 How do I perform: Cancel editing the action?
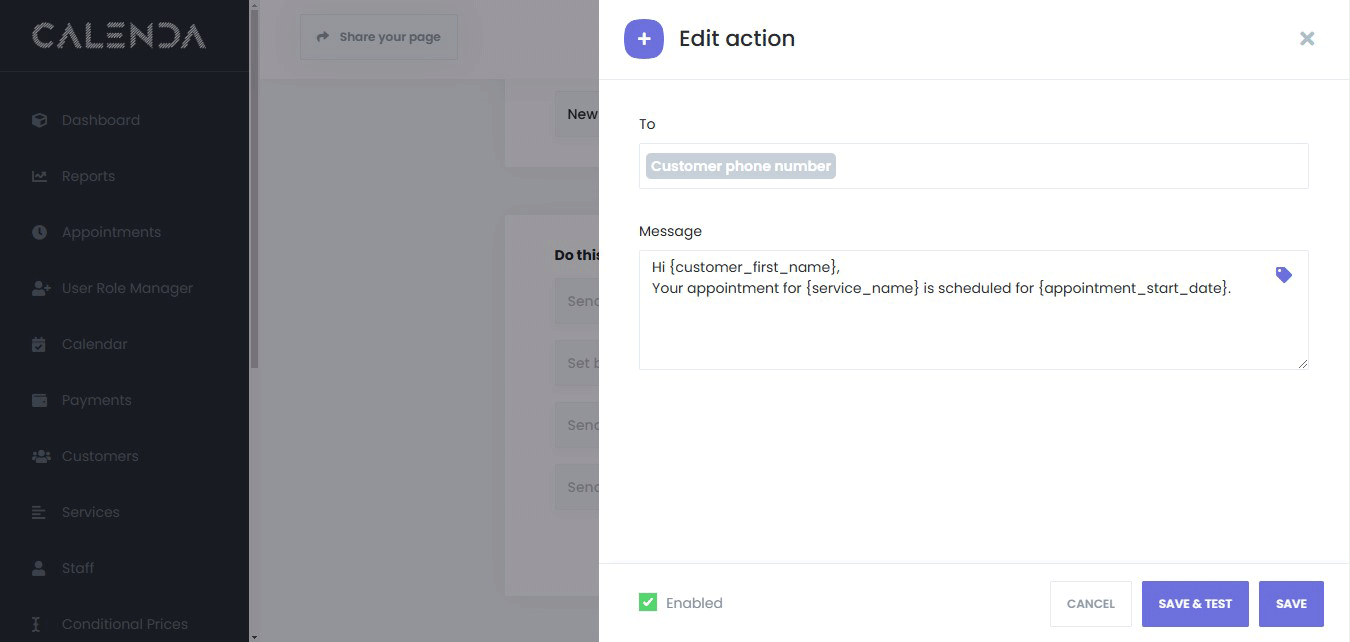click(1090, 604)
